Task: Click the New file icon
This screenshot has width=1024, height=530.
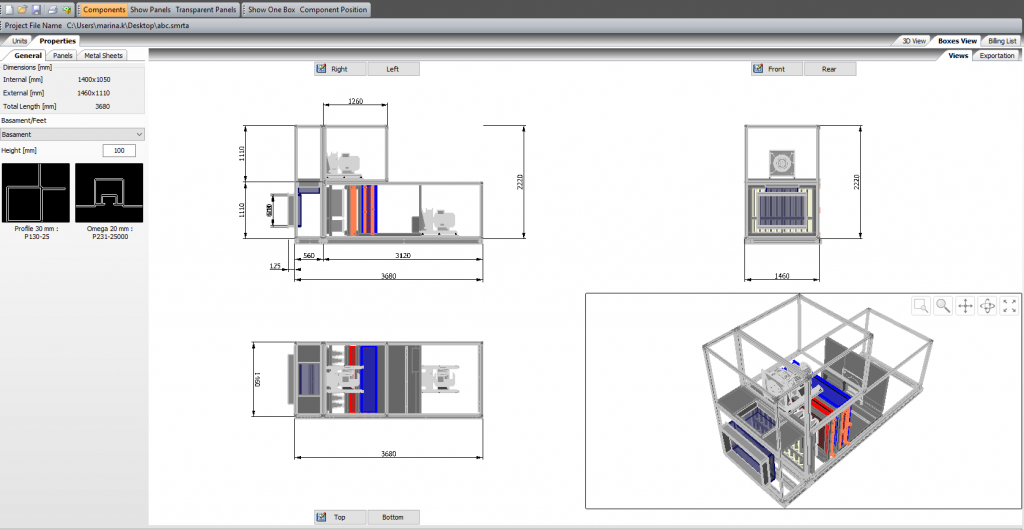Action: (x=8, y=9)
